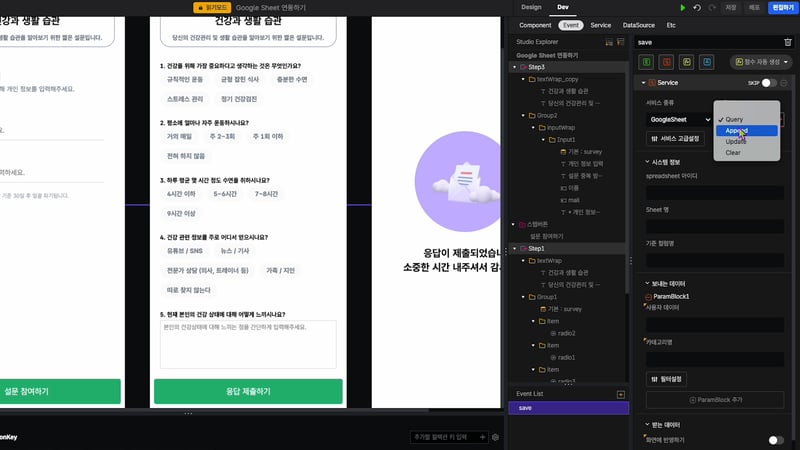Select Clear in the dropdown menu
This screenshot has width=800, height=450.
[x=746, y=153]
